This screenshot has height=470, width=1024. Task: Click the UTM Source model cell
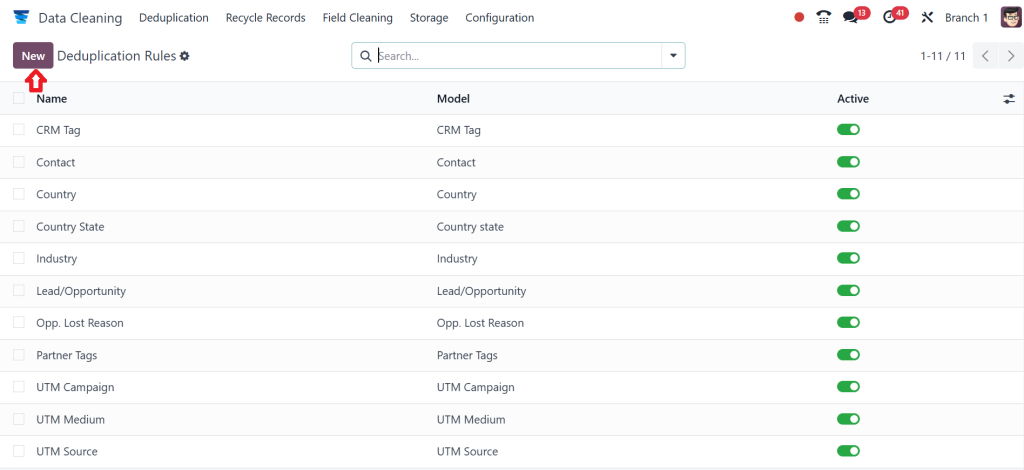pos(468,451)
